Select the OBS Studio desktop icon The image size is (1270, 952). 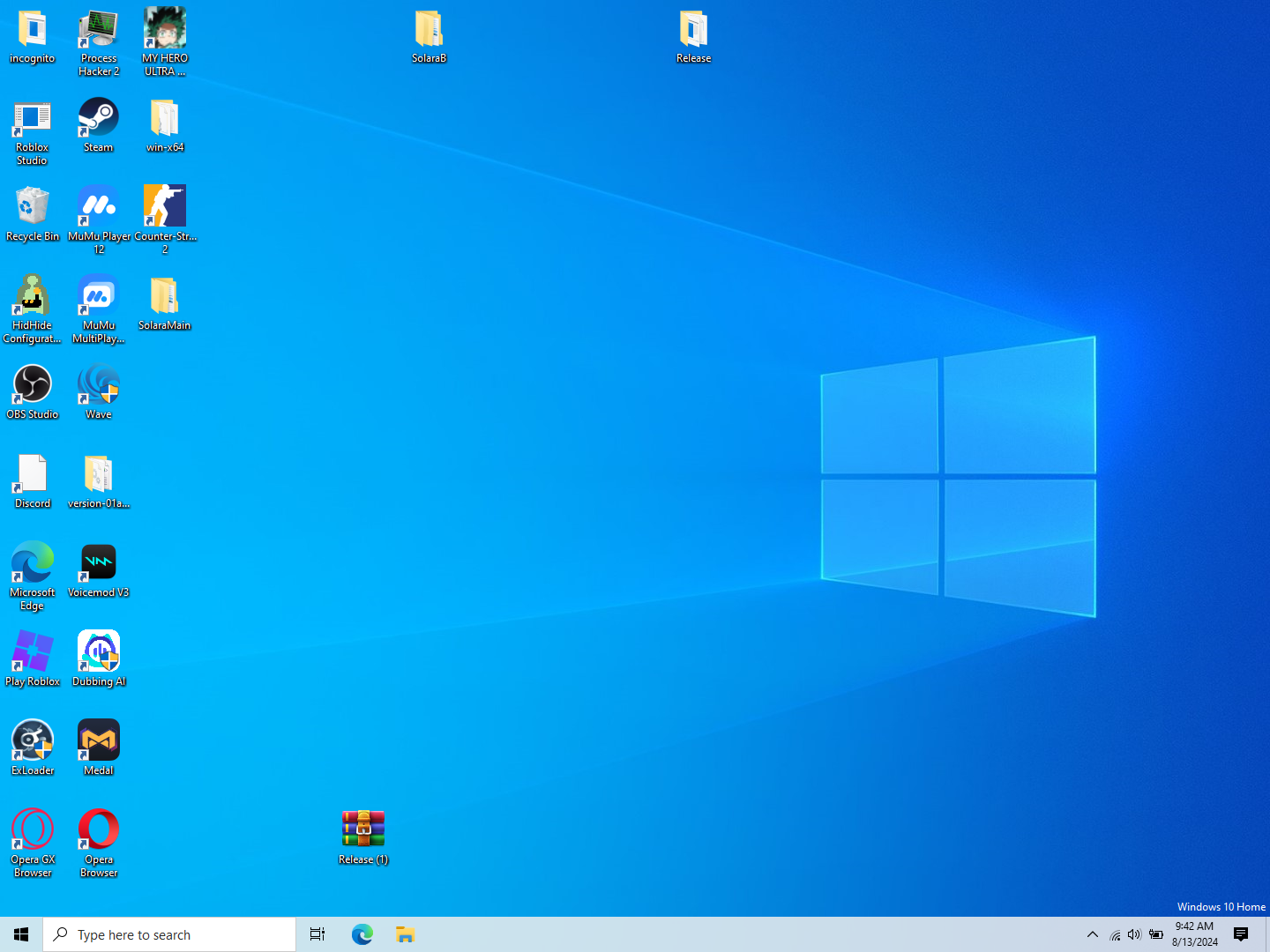point(33,392)
